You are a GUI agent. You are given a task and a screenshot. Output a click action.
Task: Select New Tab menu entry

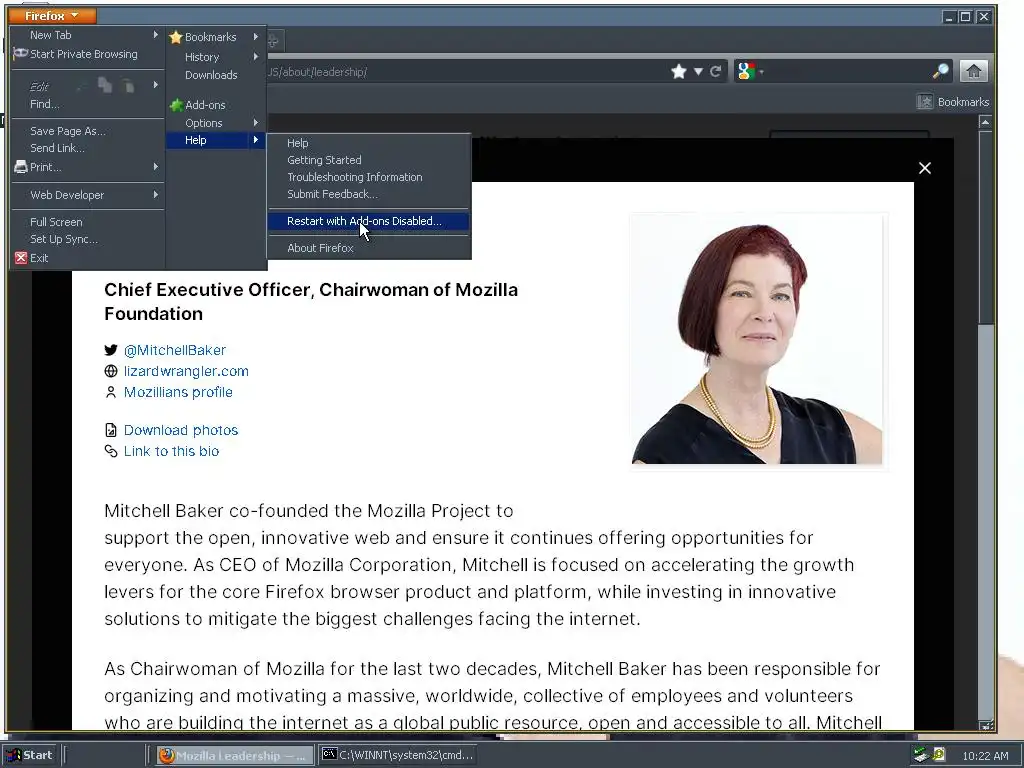pos(50,35)
